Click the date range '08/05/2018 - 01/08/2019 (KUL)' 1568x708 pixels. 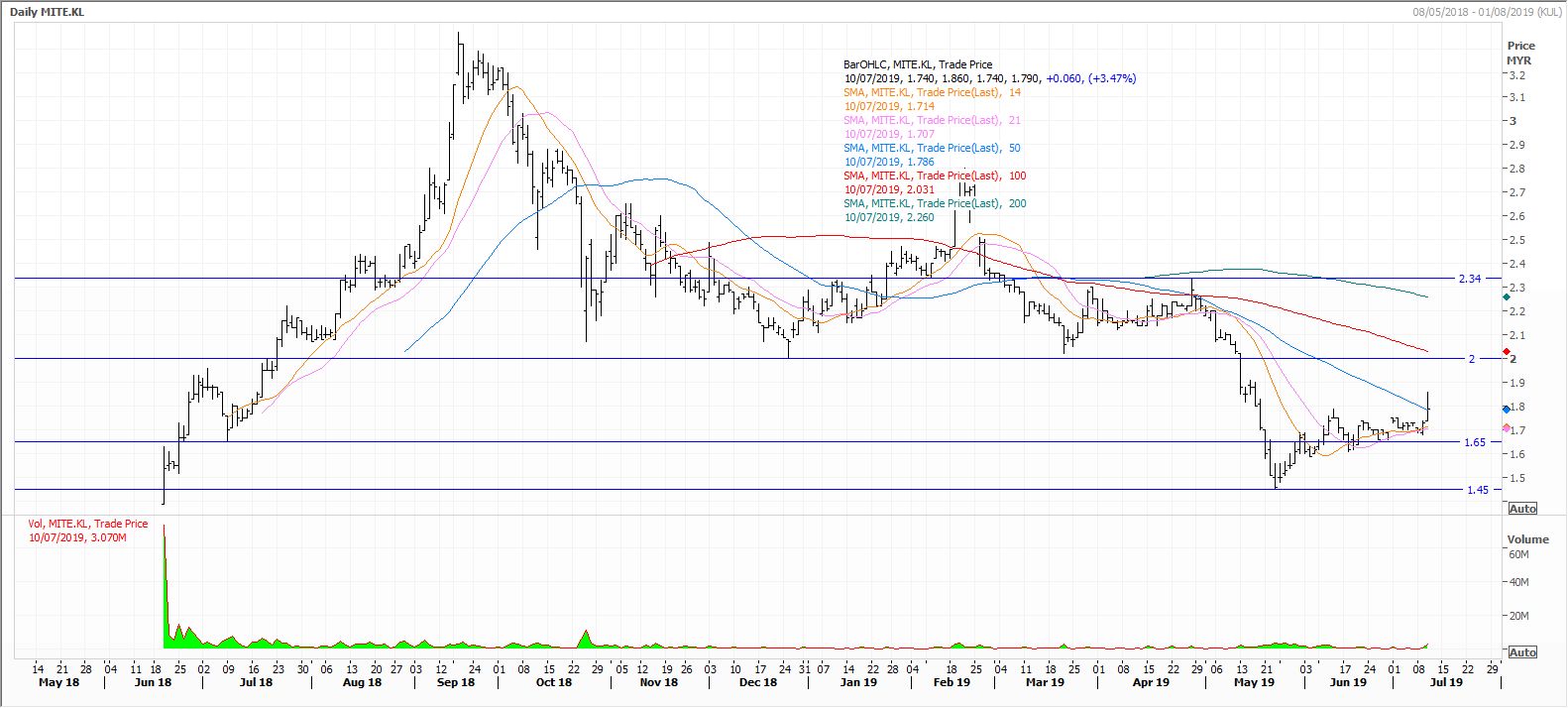click(1487, 10)
